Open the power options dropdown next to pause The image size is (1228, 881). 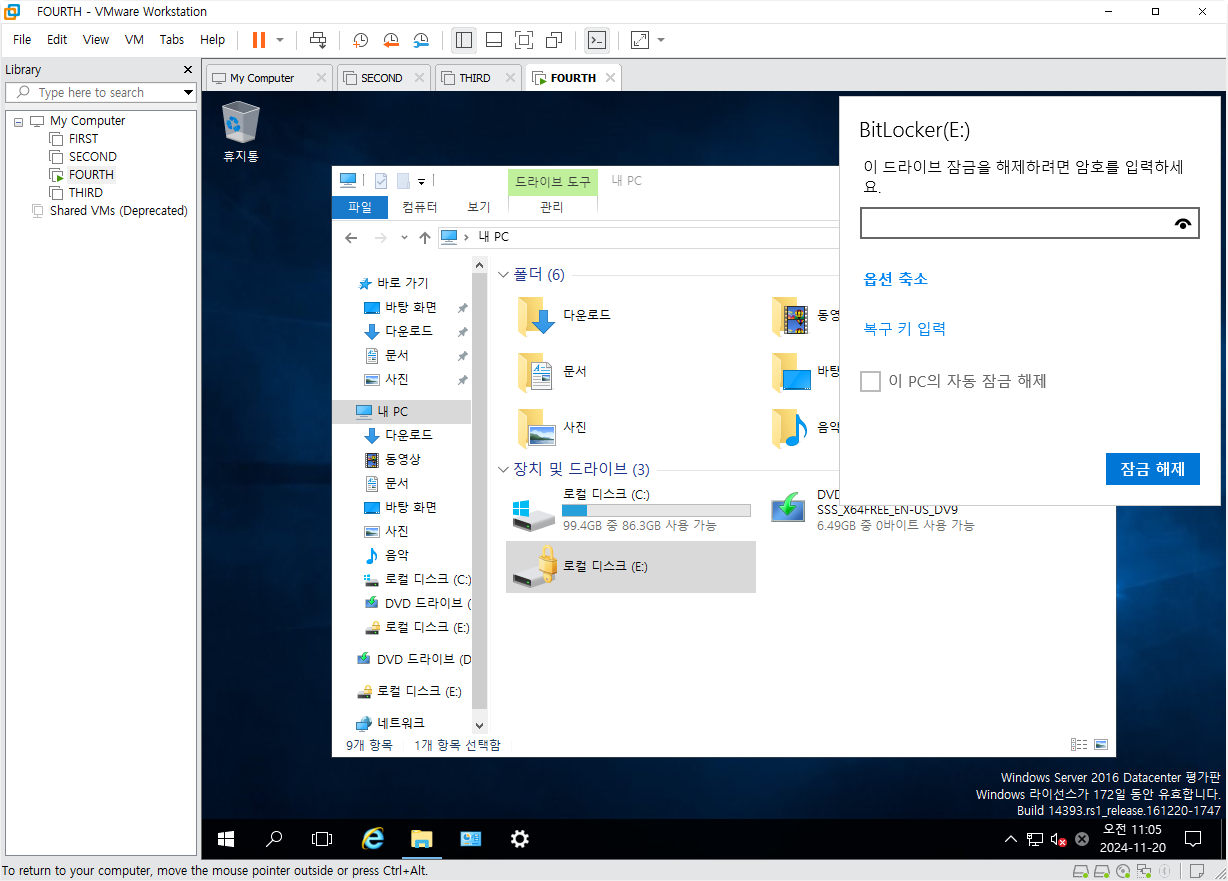[280, 40]
